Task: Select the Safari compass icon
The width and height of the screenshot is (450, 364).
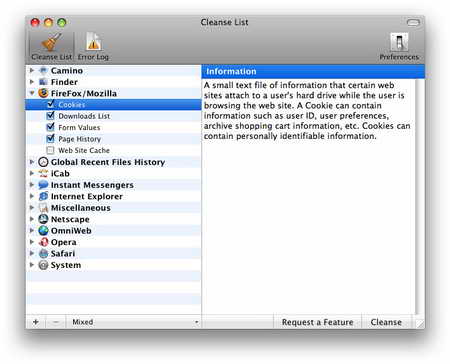Action: [43, 254]
